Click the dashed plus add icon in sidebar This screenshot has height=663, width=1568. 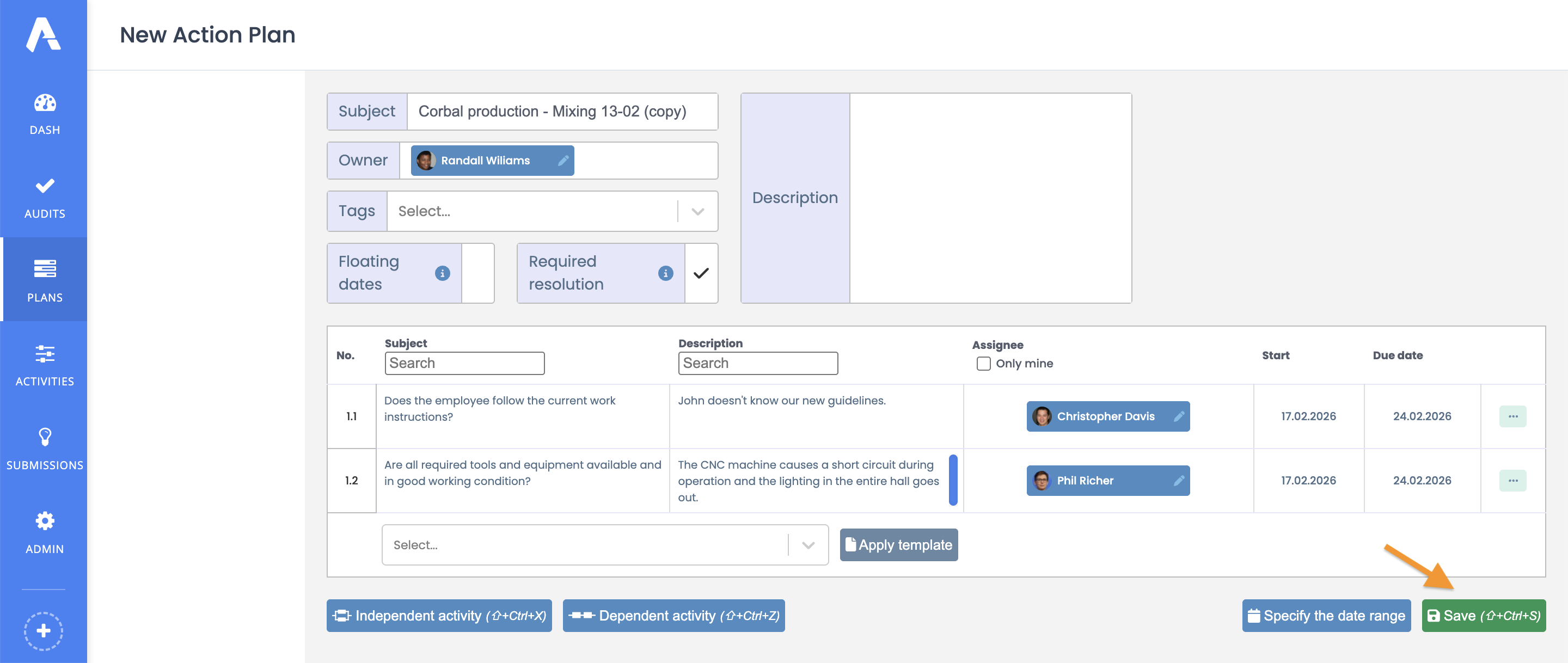pos(43,631)
